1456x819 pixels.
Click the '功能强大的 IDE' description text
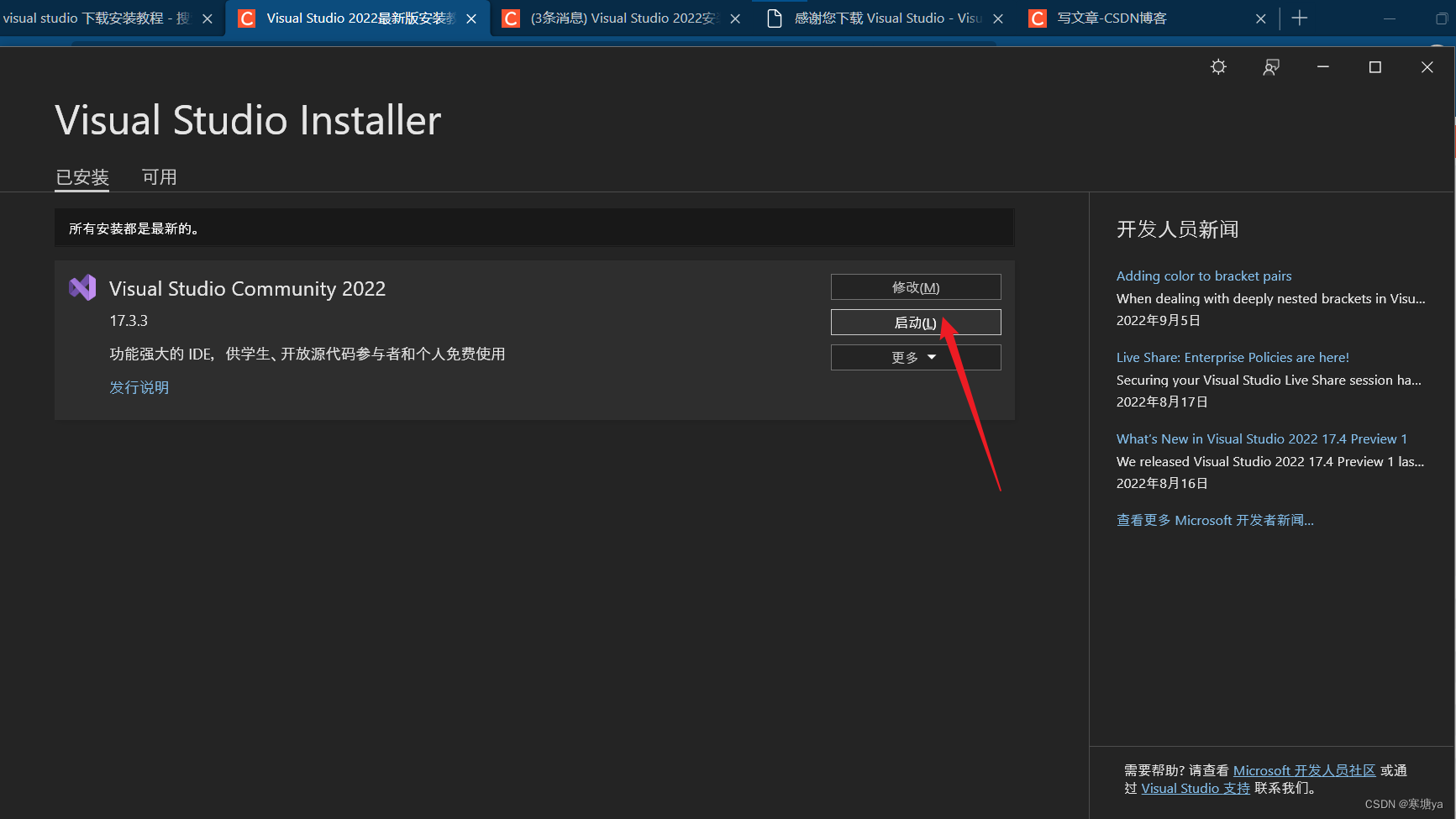[x=307, y=354]
